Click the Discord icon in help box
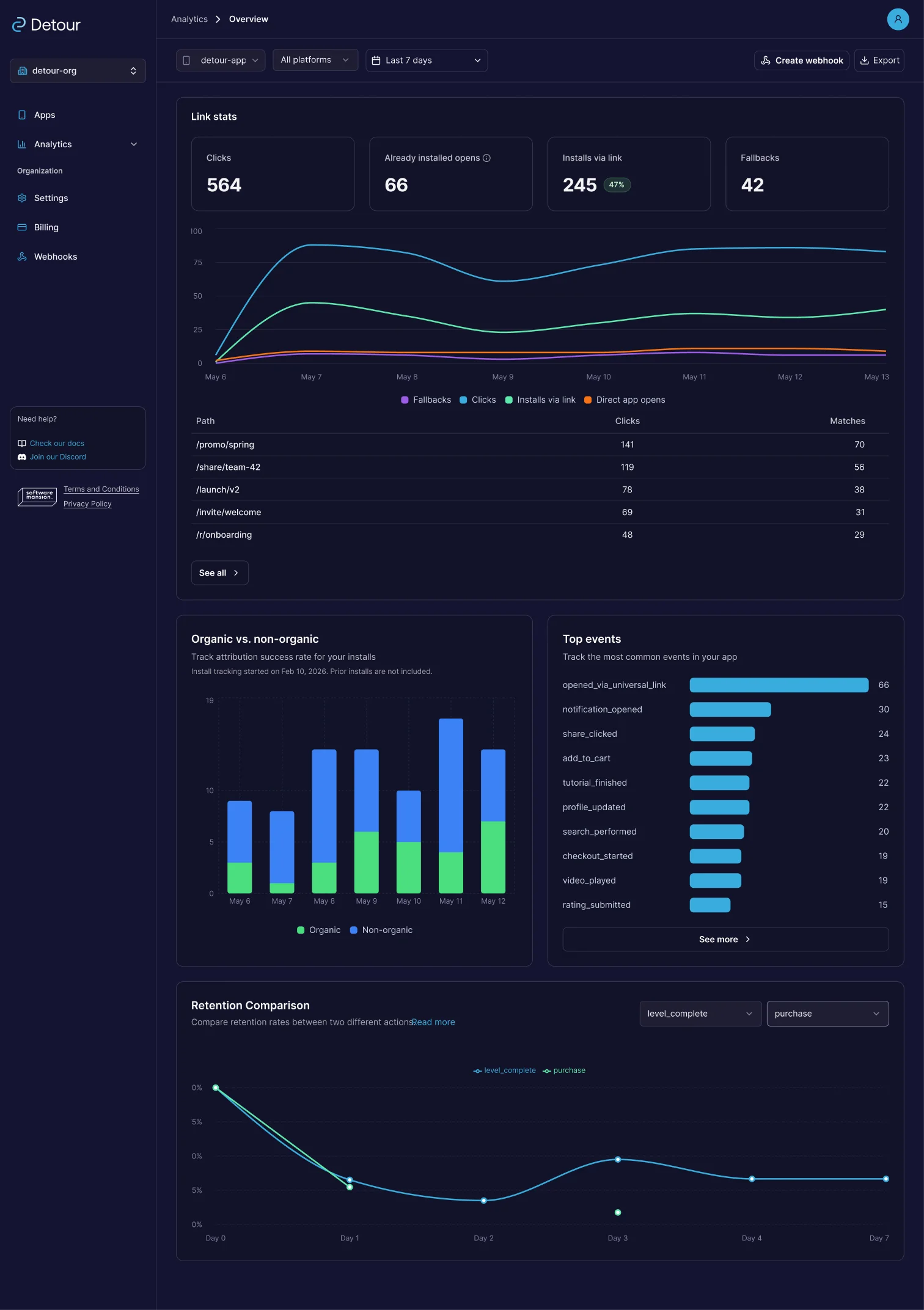This screenshot has width=924, height=1310. point(22,457)
